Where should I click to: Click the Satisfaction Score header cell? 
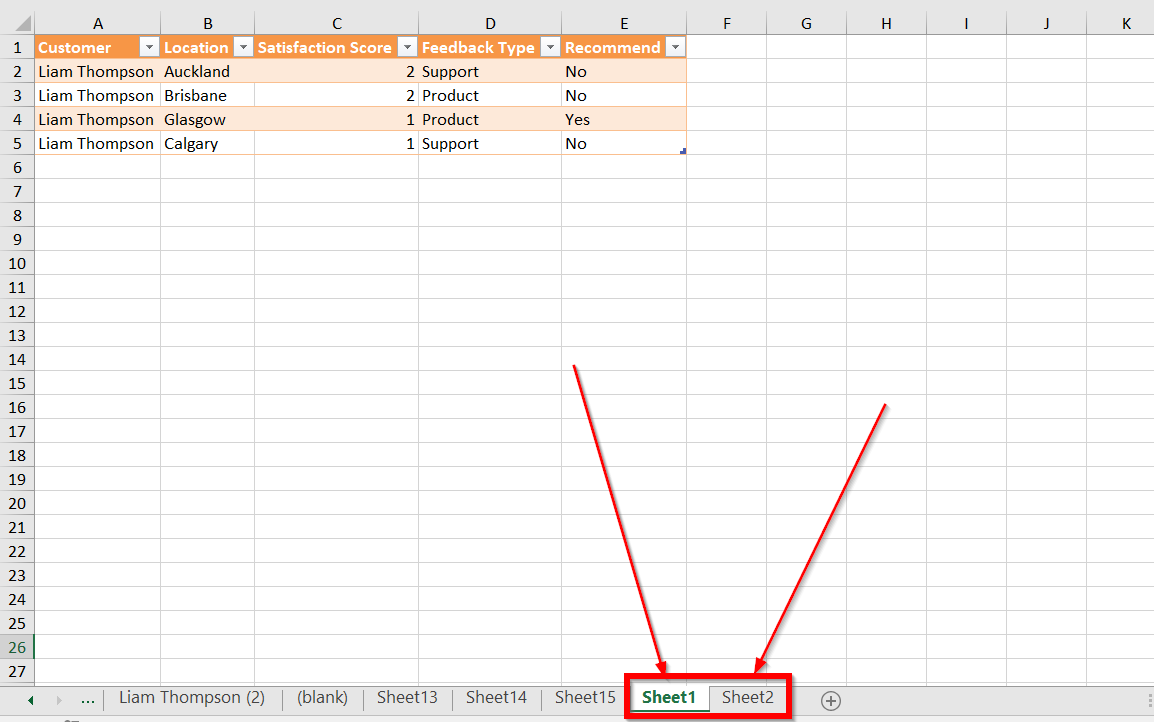(336, 47)
